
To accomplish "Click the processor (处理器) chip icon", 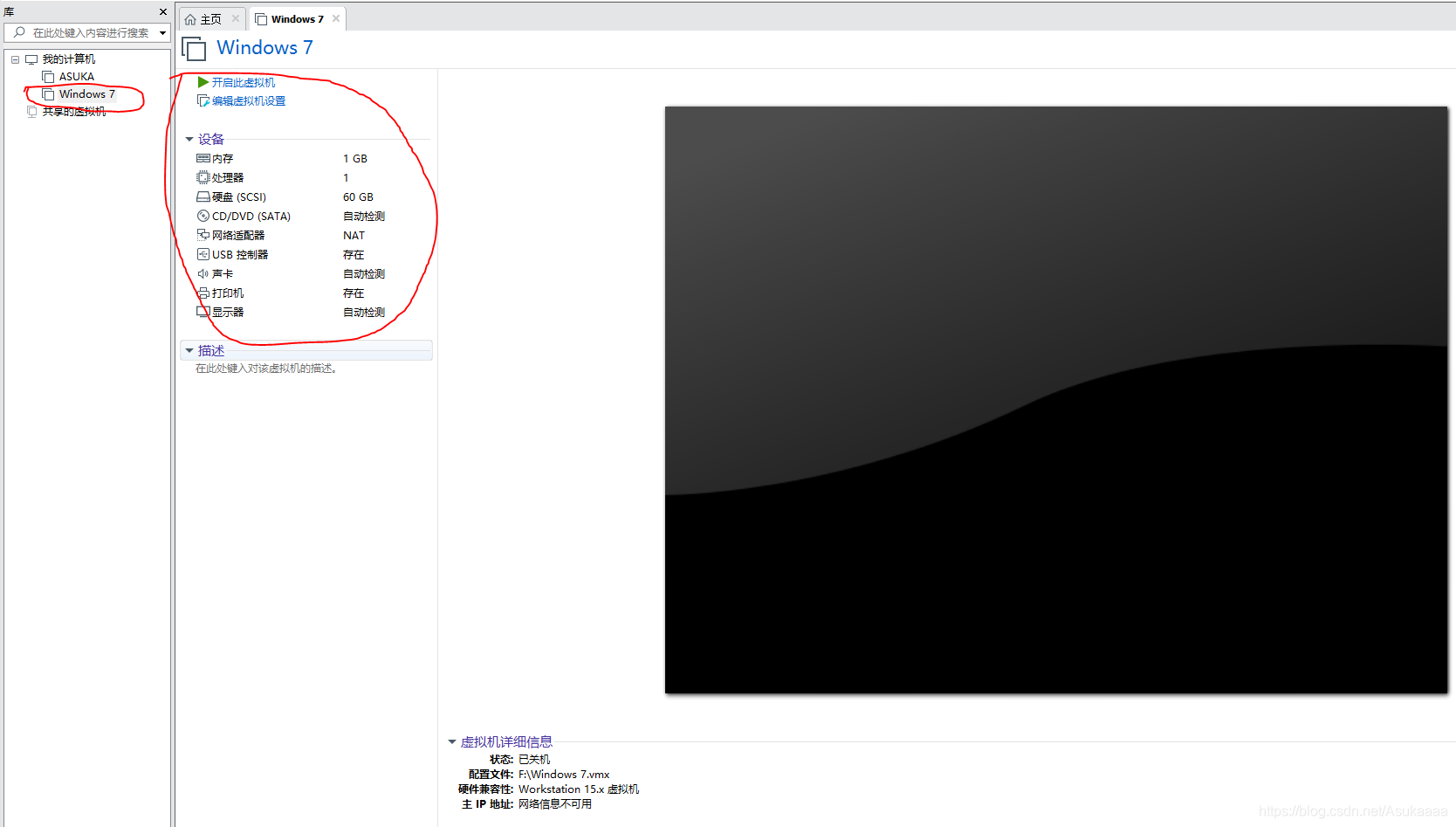I will pyautogui.click(x=203, y=178).
